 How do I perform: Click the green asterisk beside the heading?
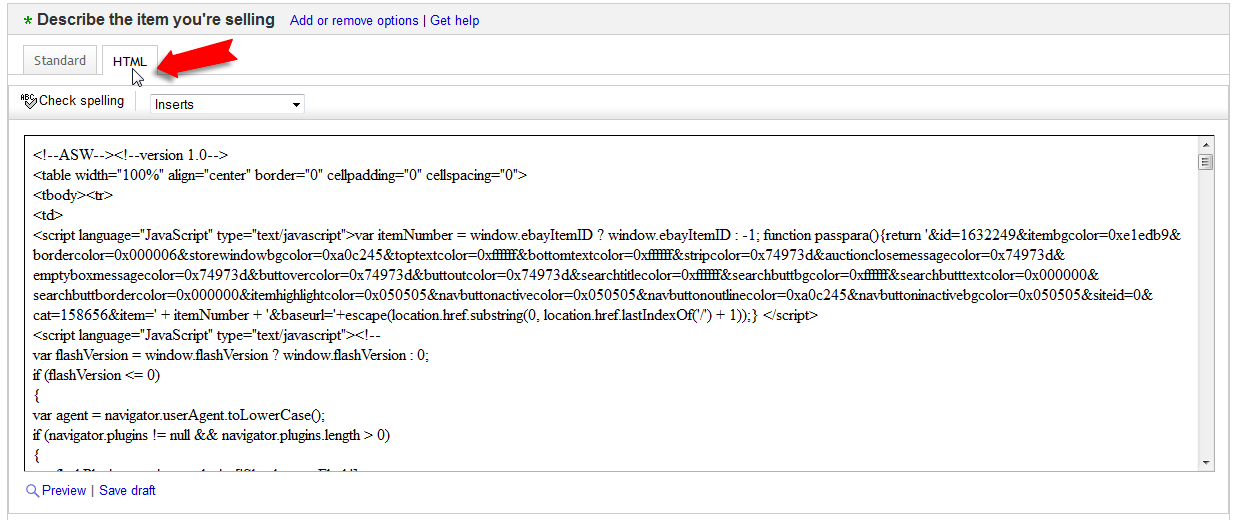coord(28,21)
